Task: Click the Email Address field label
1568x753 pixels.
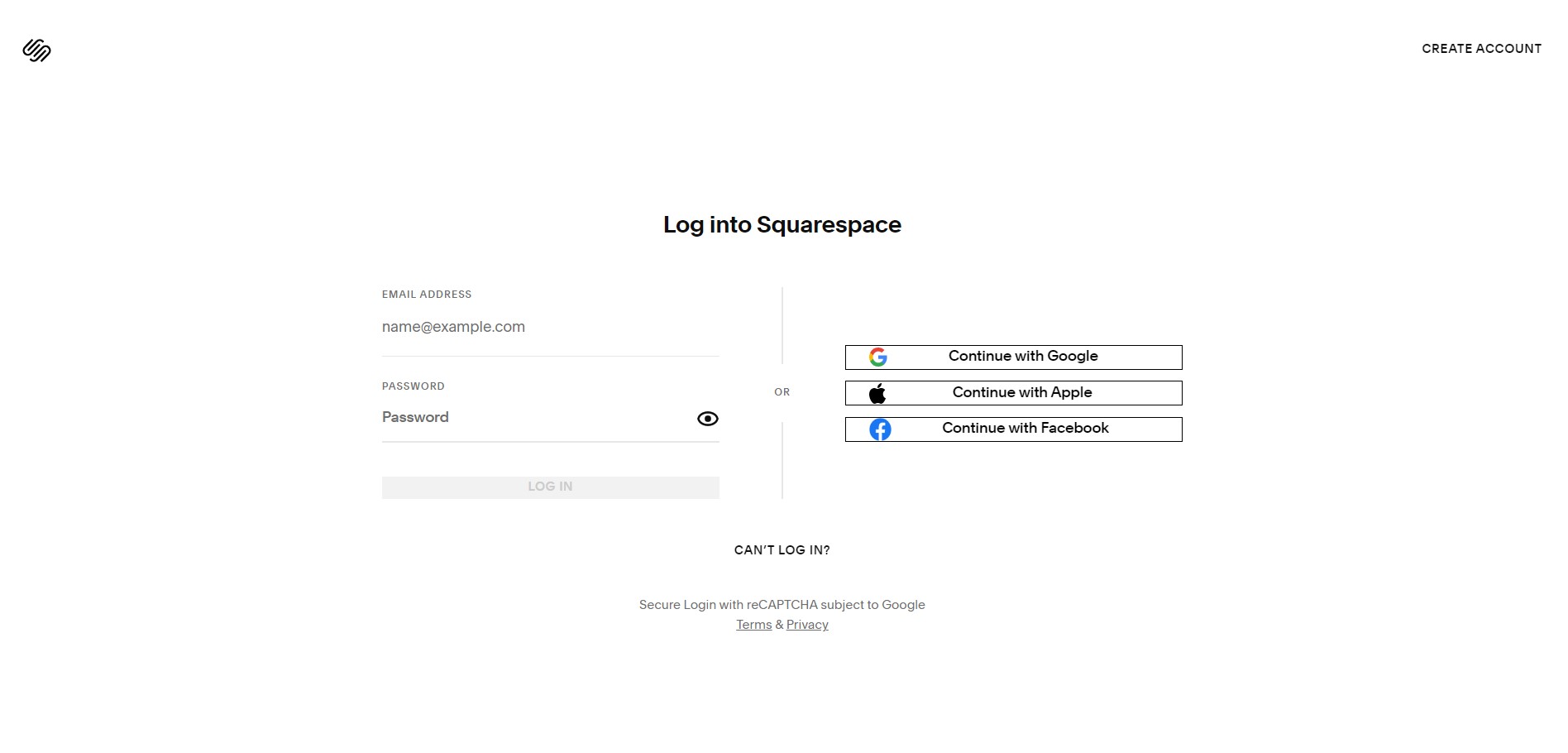Action: click(427, 295)
